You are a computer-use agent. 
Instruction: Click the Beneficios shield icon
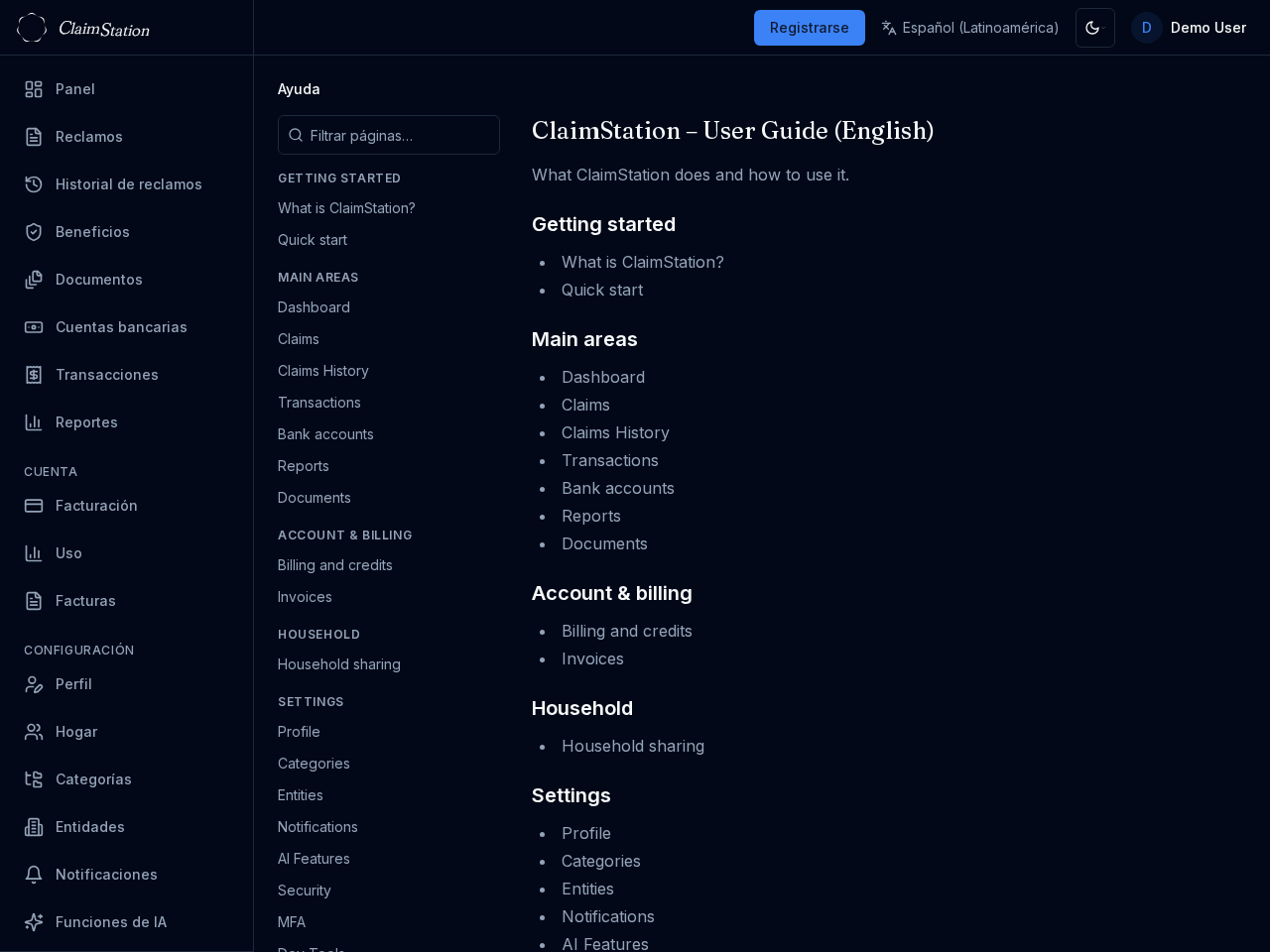(x=34, y=232)
